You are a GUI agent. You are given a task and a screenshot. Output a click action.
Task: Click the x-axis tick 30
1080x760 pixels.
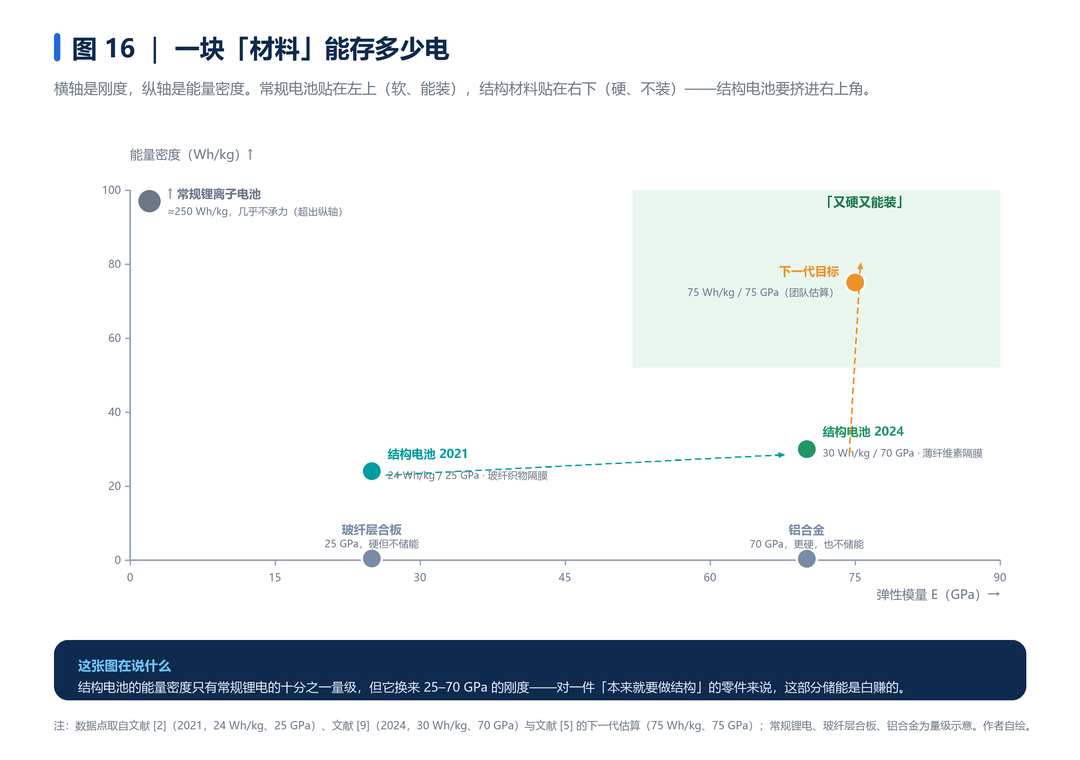click(420, 577)
